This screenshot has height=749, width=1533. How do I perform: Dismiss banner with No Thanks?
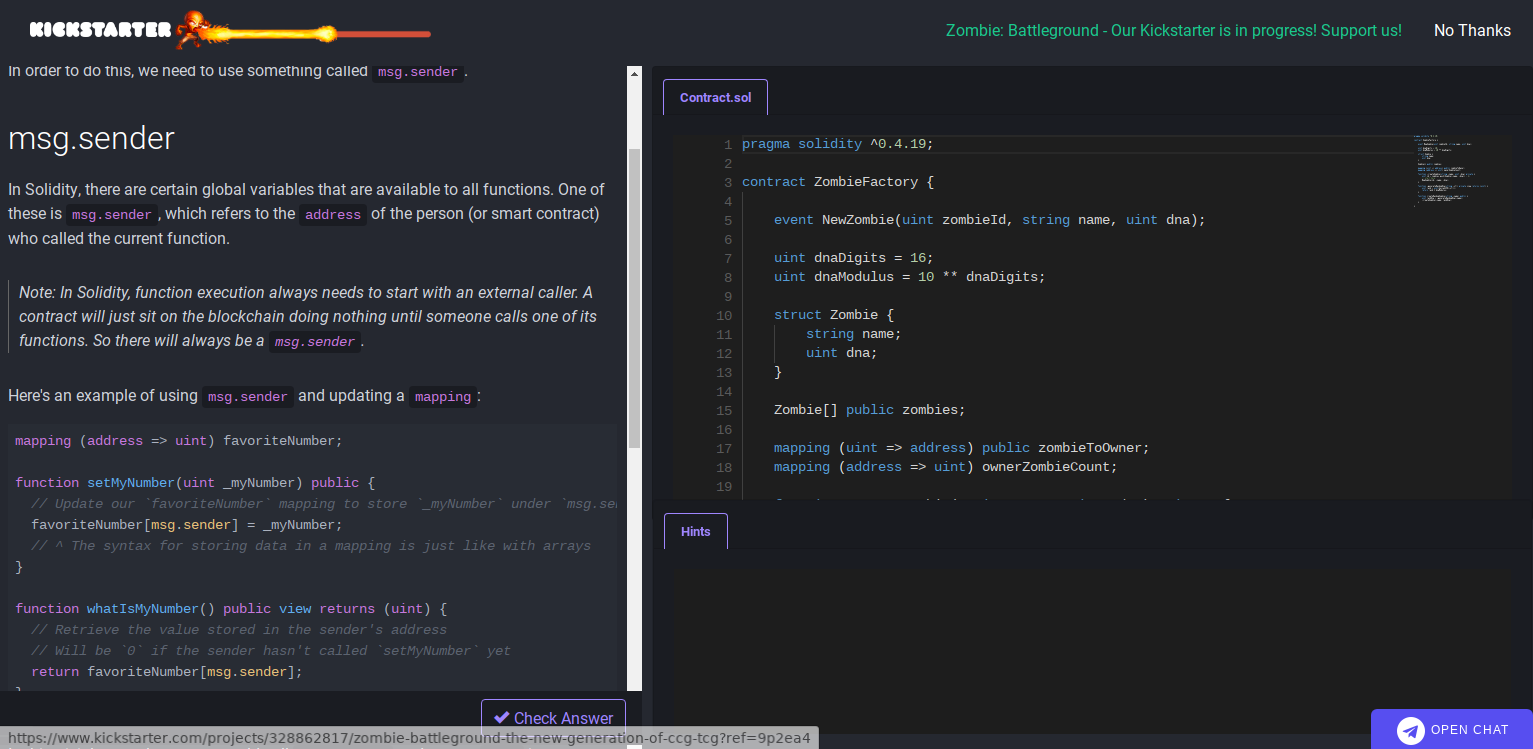1472,31
